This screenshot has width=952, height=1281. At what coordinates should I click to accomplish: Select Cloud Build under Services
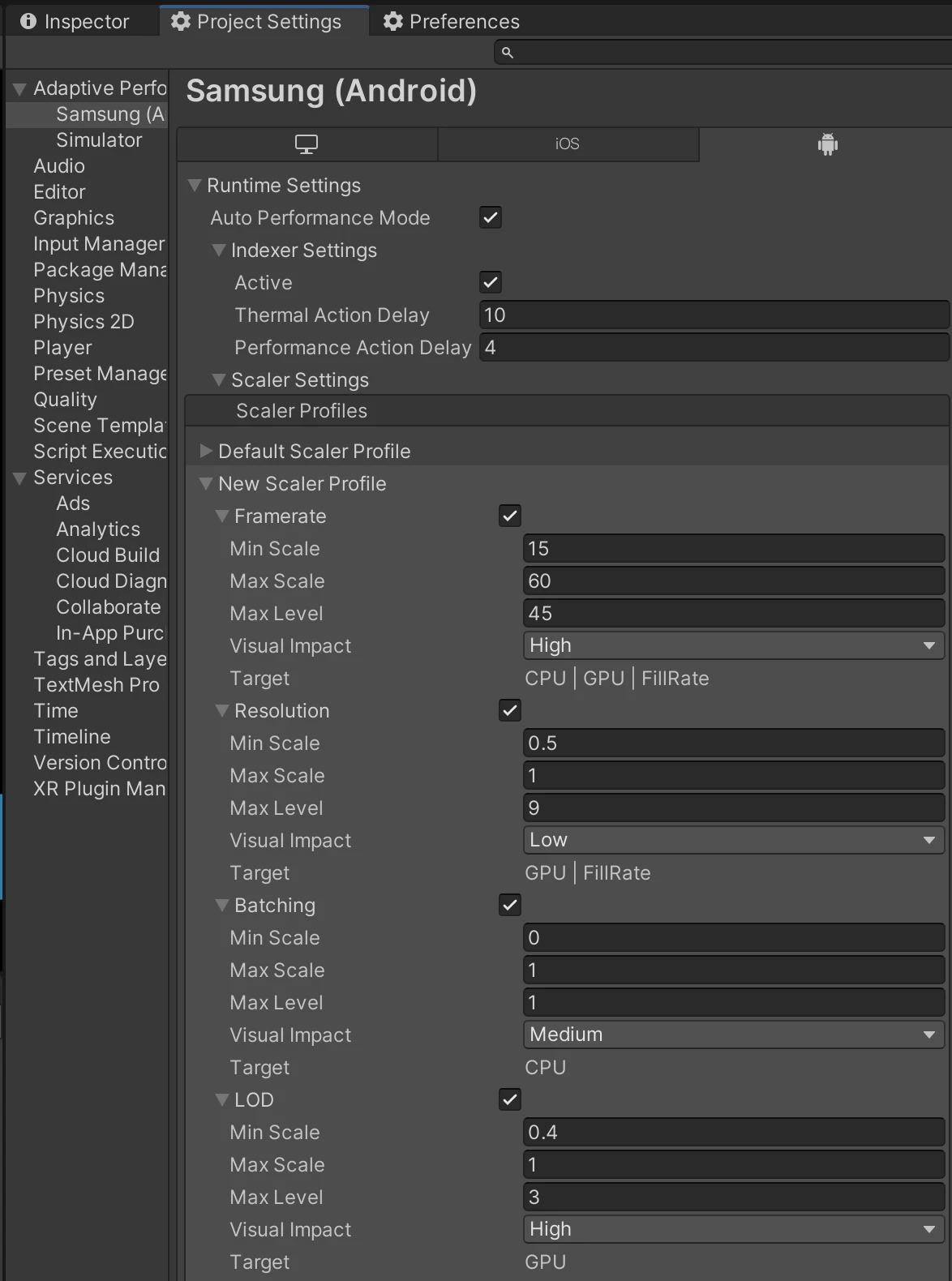[108, 555]
